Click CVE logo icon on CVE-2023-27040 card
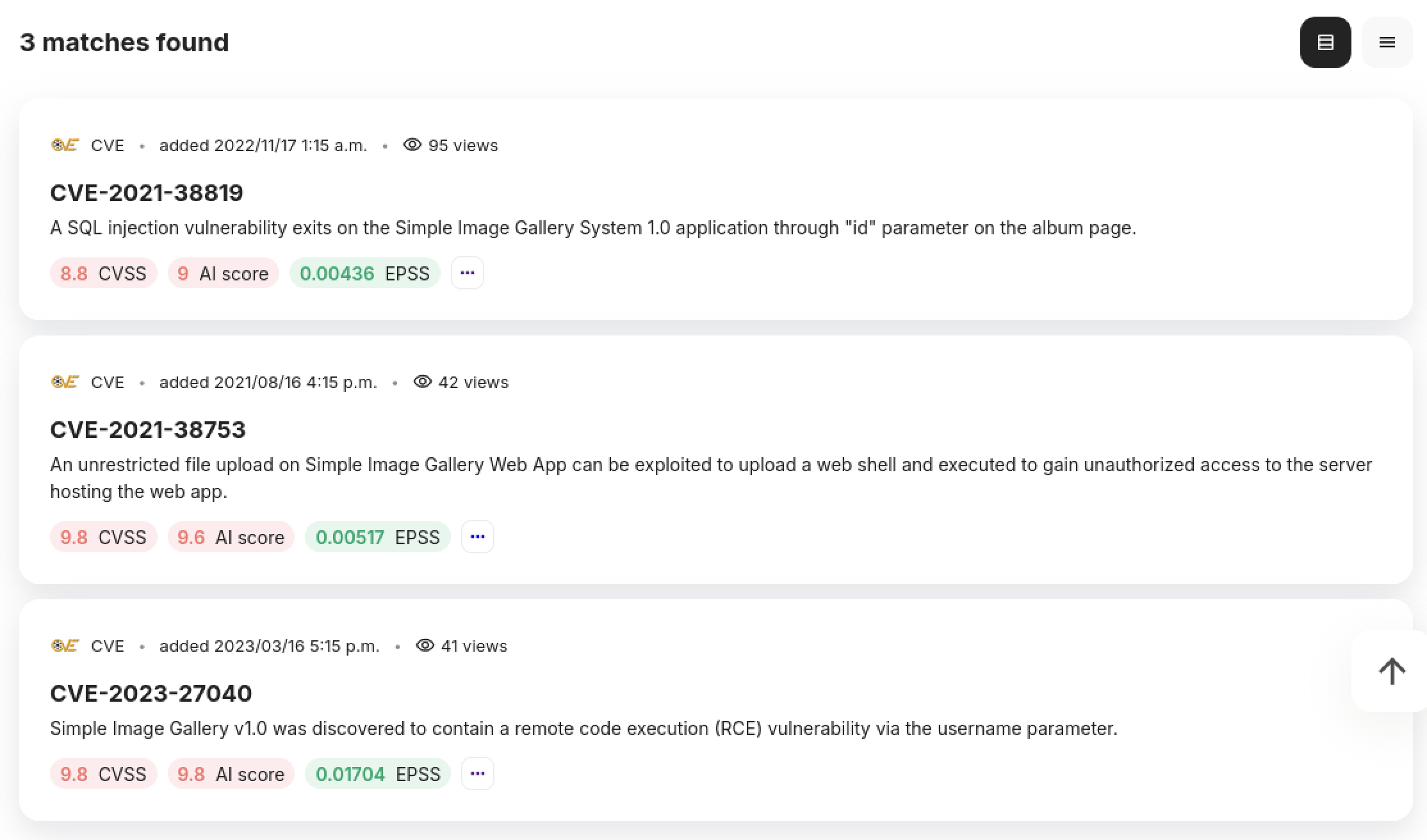 point(65,646)
